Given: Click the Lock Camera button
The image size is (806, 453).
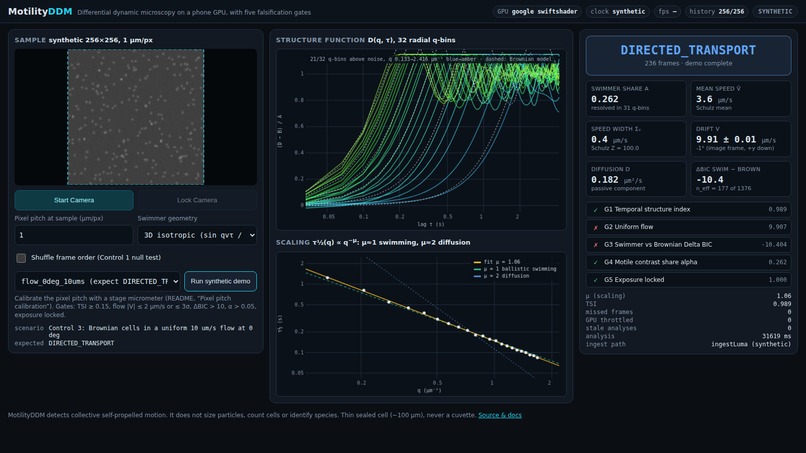Looking at the screenshot, I should [197, 200].
